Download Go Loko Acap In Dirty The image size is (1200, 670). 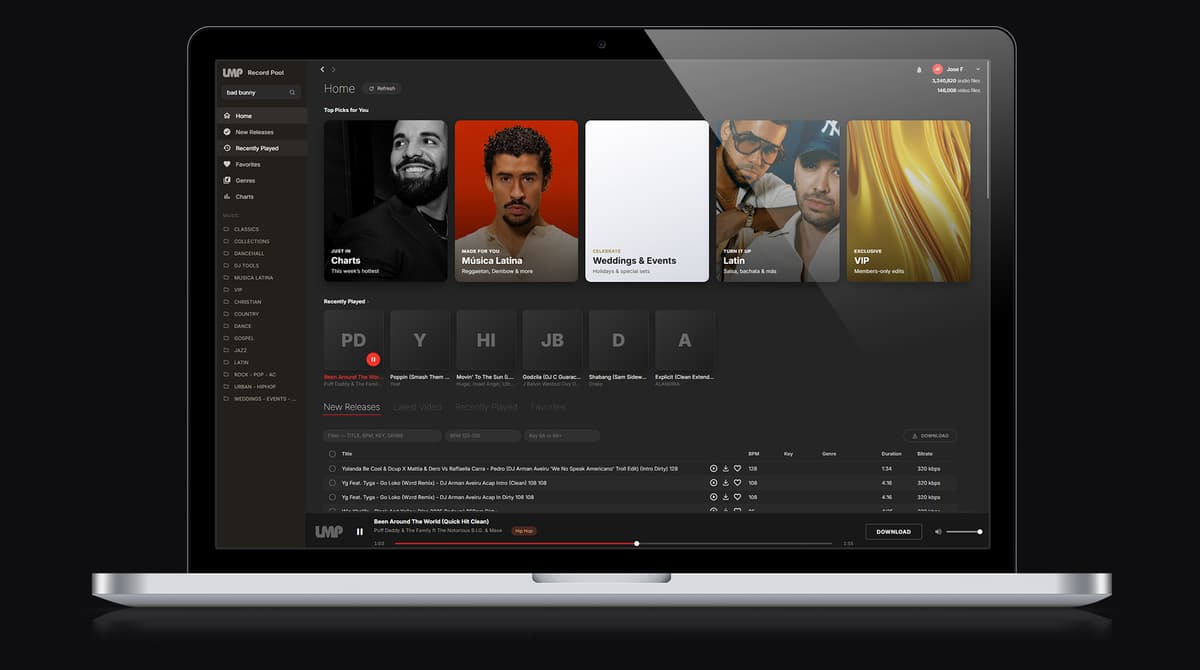click(726, 496)
